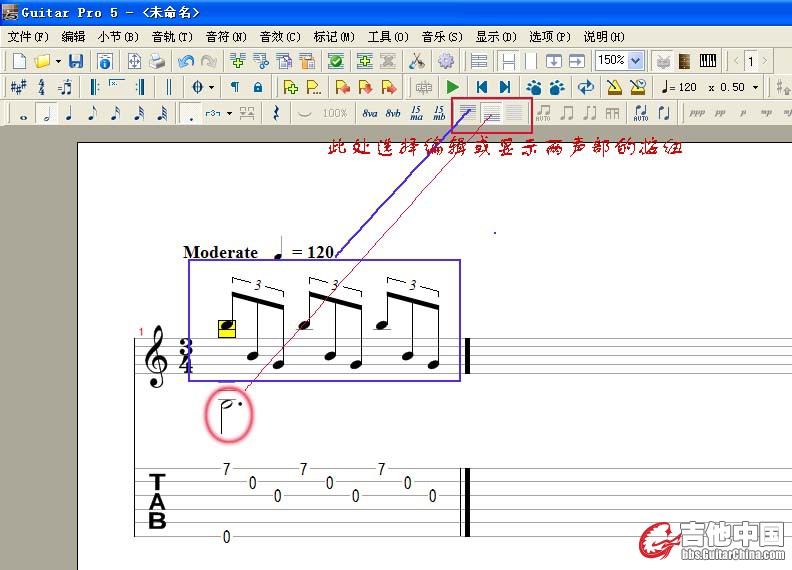Insert double bar line
792x570 pixels.
(169, 87)
